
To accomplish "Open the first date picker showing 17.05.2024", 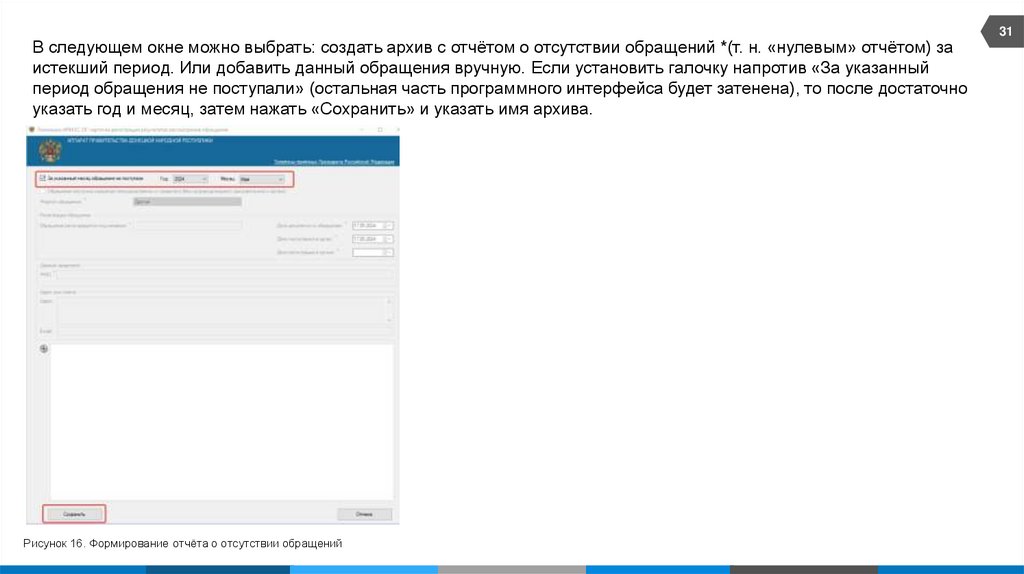I will (373, 225).
